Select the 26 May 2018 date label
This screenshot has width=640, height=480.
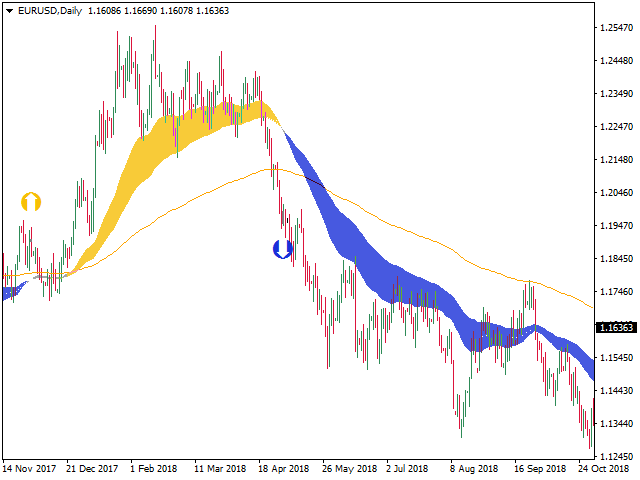point(349,469)
